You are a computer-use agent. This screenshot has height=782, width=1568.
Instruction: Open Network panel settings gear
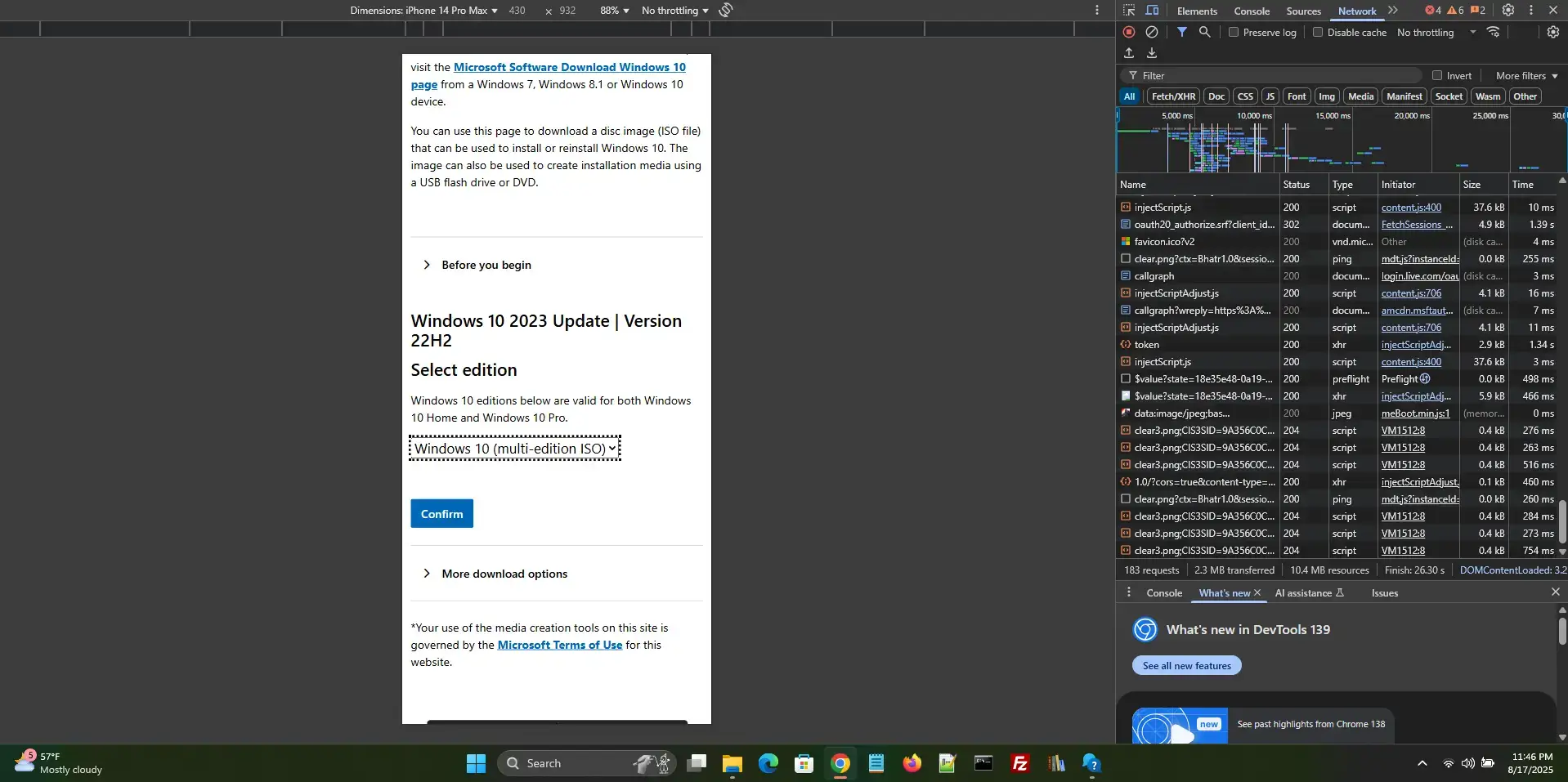pos(1553,32)
